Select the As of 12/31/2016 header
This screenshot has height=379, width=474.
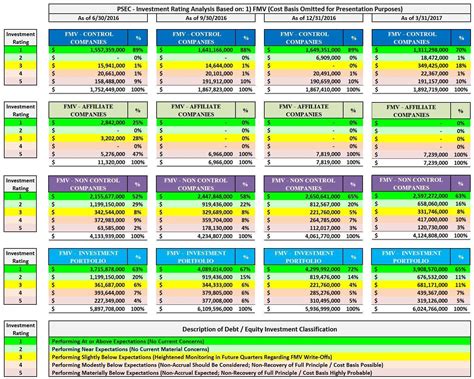[x=313, y=18]
